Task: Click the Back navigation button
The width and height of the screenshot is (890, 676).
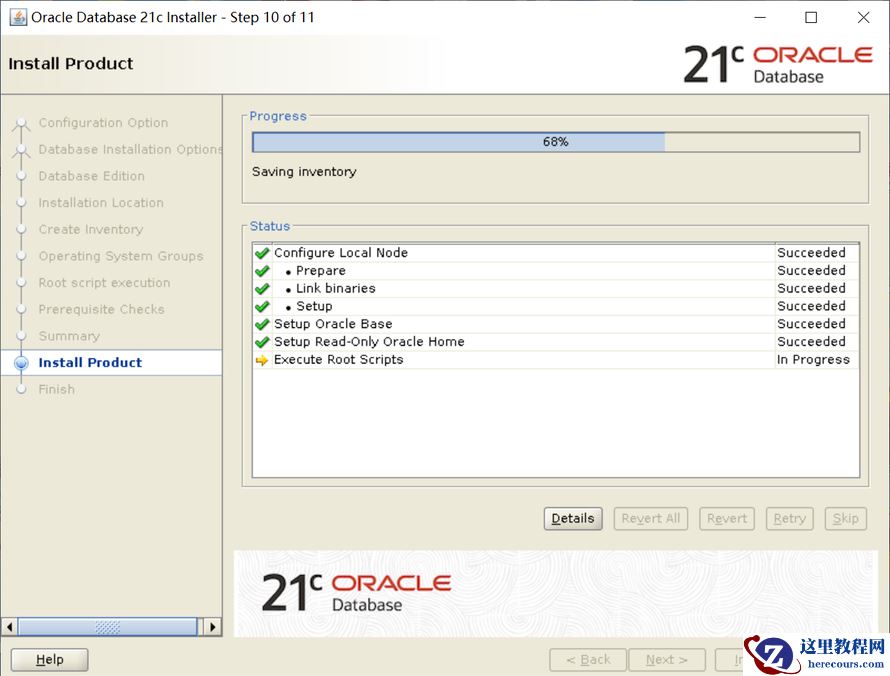Action: [x=588, y=660]
